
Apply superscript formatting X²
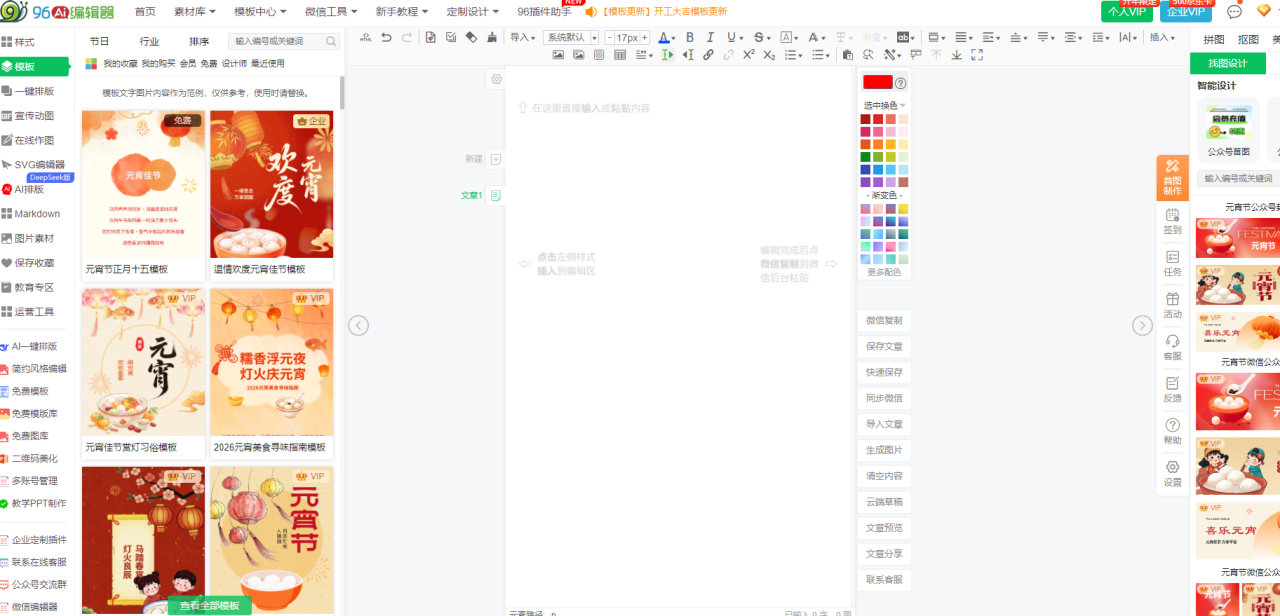[x=748, y=55]
